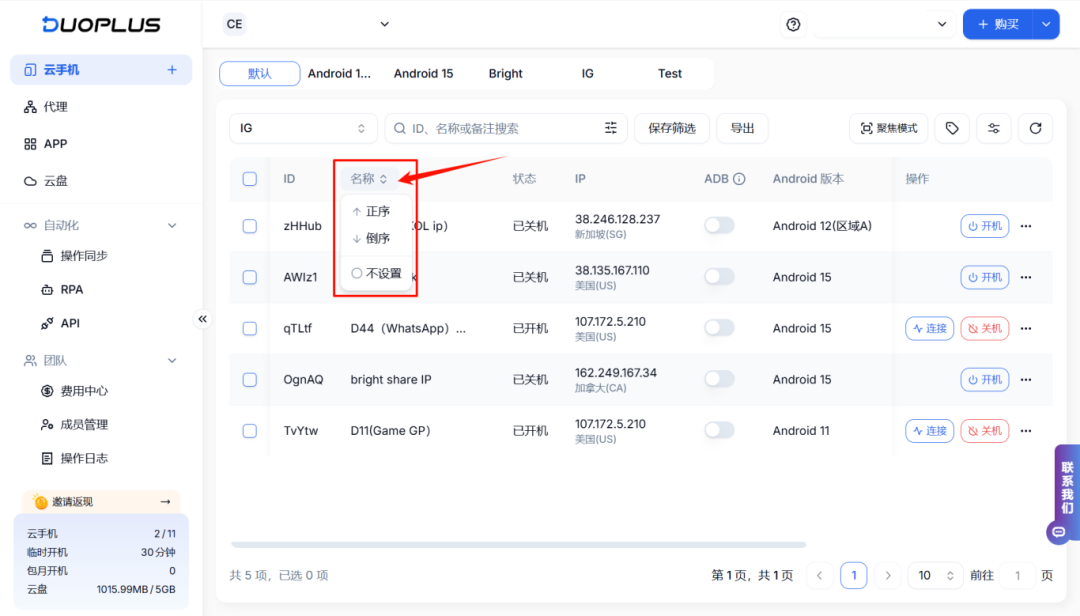Click the help question mark icon in the header

[792, 23]
